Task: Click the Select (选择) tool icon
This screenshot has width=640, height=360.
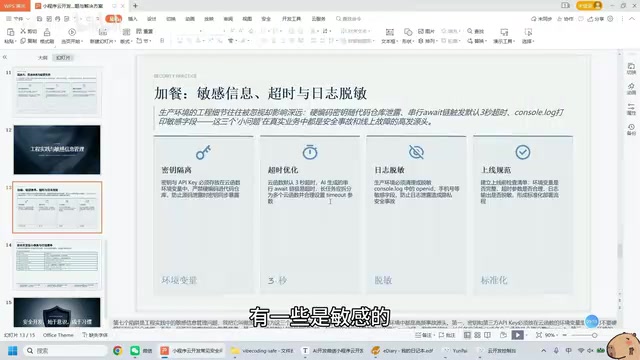Action: coord(528,32)
